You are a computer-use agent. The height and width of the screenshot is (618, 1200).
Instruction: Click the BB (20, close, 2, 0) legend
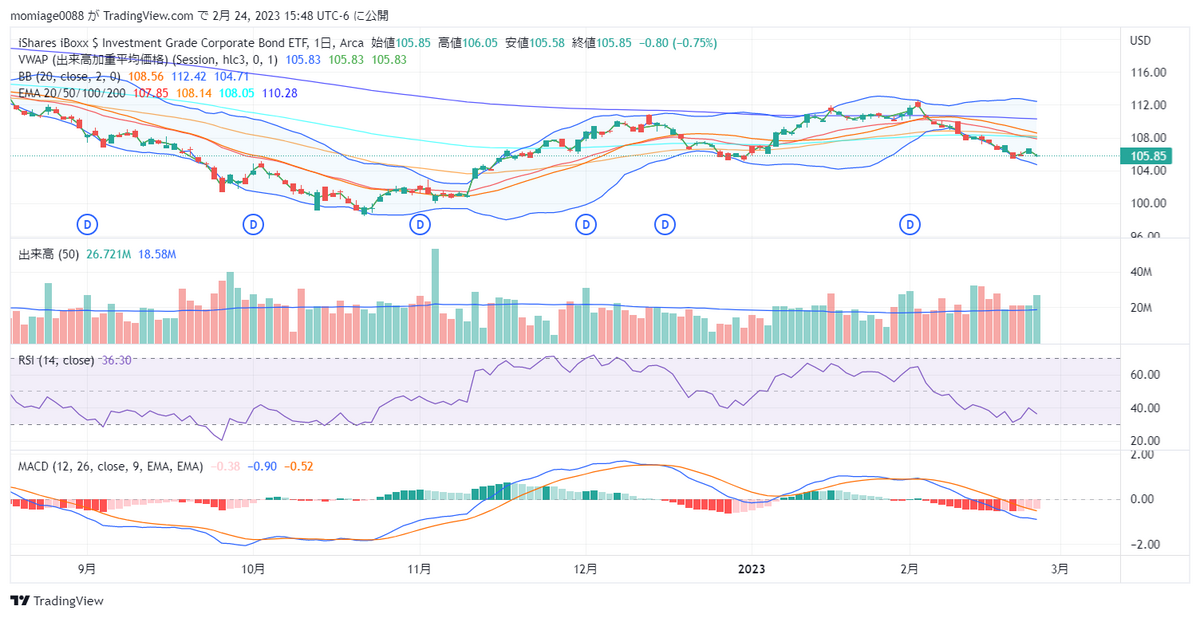click(x=69, y=76)
